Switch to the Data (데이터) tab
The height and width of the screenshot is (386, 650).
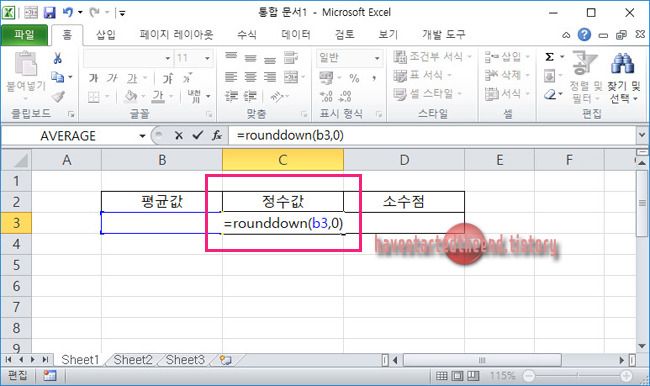tap(296, 34)
